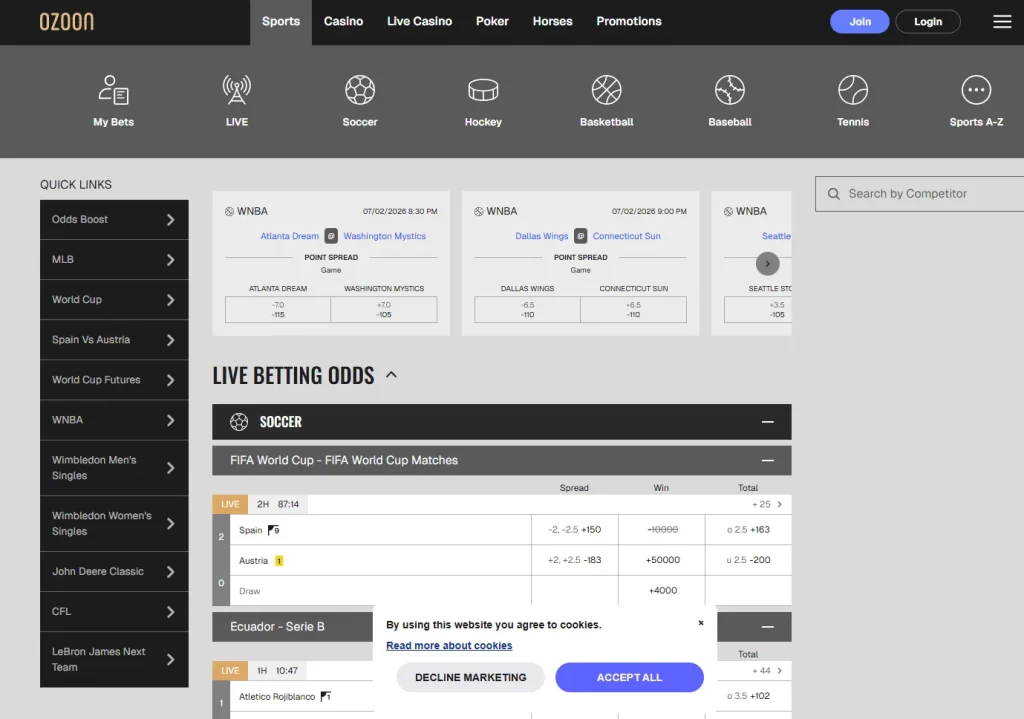Image resolution: width=1024 pixels, height=719 pixels.
Task: Open the hamburger menu icon
Action: coord(1002,22)
